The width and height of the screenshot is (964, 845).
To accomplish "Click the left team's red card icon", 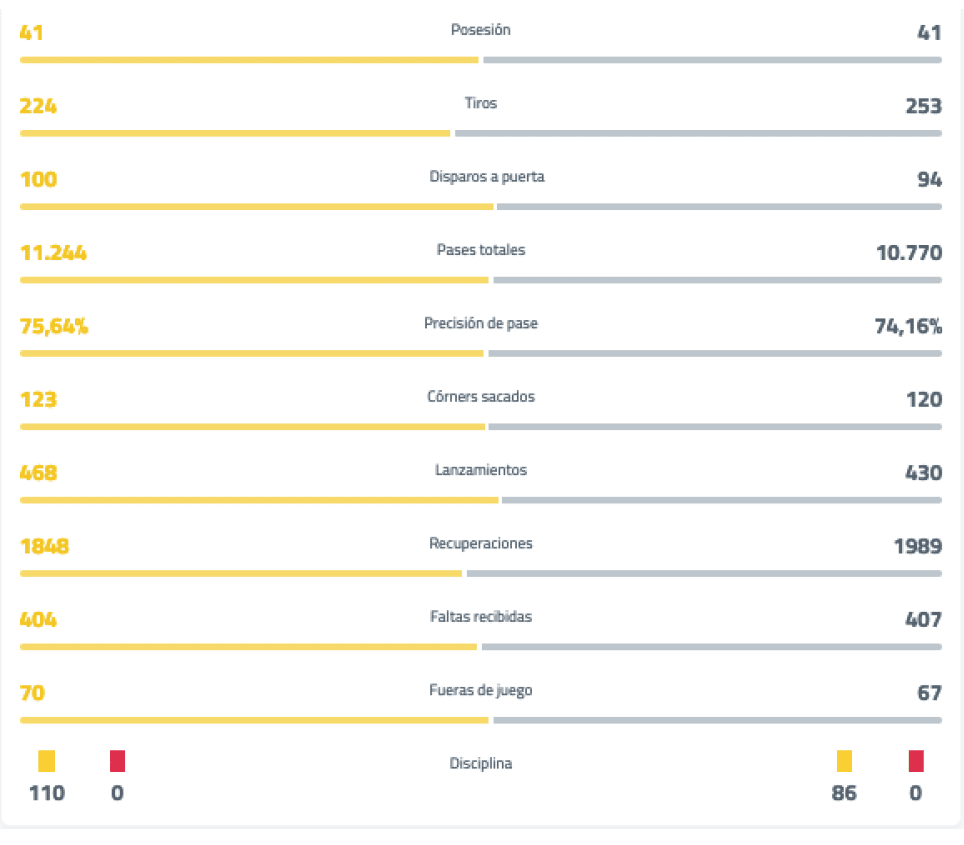I will coord(117,762).
